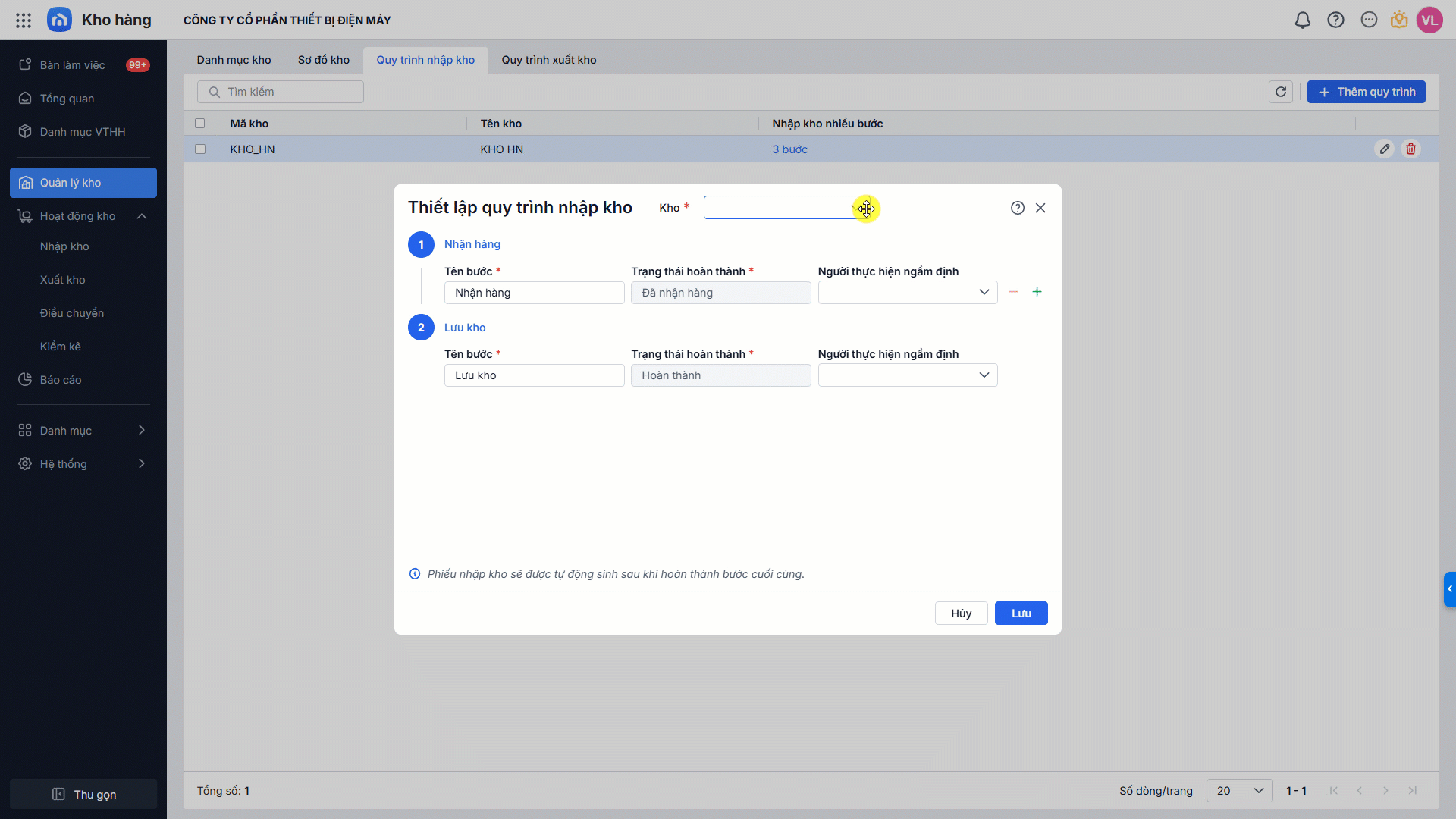This screenshot has width=1456, height=819.
Task: Open the chat bubble icon in top bar
Action: click(x=1369, y=20)
